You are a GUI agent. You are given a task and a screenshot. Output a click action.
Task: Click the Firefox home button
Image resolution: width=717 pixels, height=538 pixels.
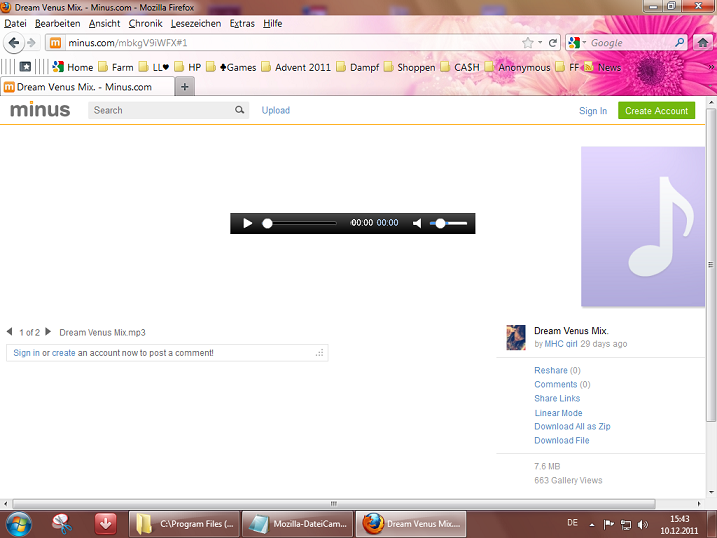click(x=704, y=43)
